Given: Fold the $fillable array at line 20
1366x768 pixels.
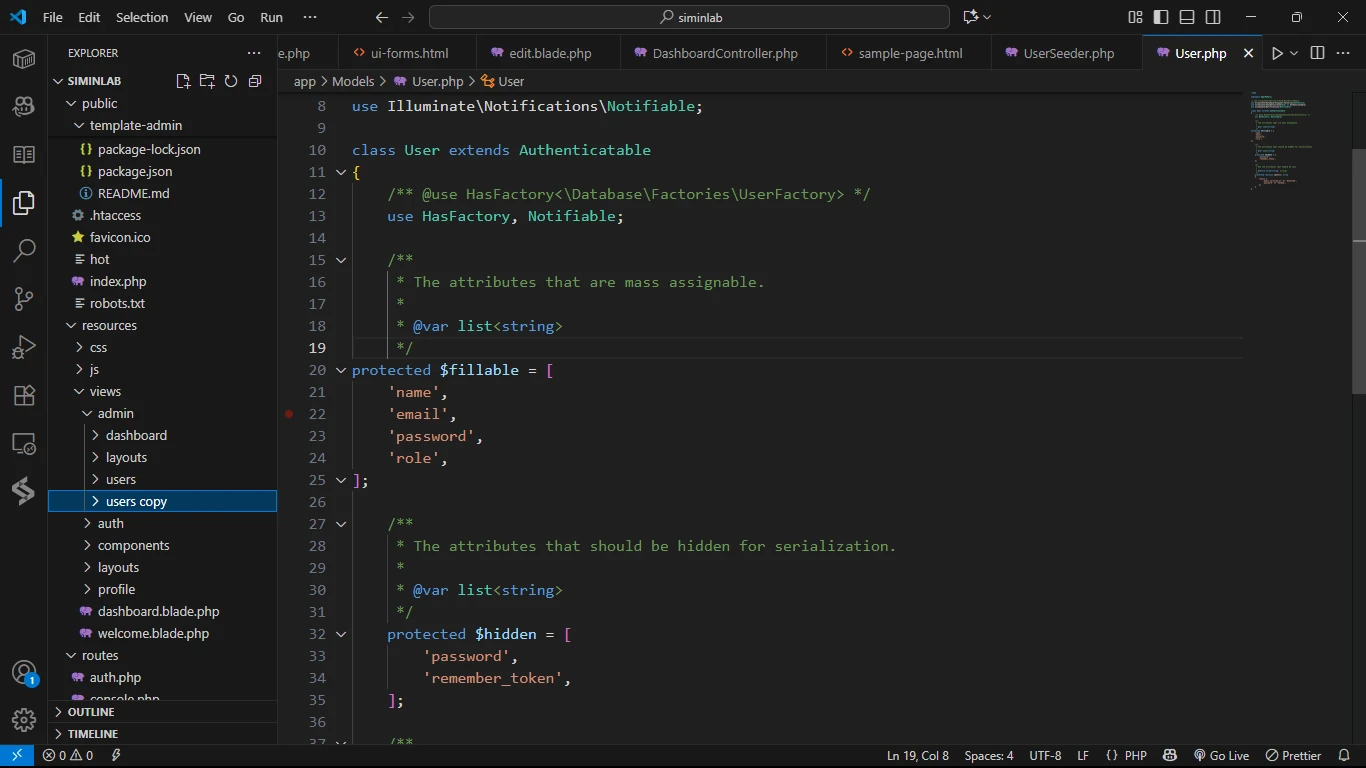Looking at the screenshot, I should pyautogui.click(x=340, y=370).
